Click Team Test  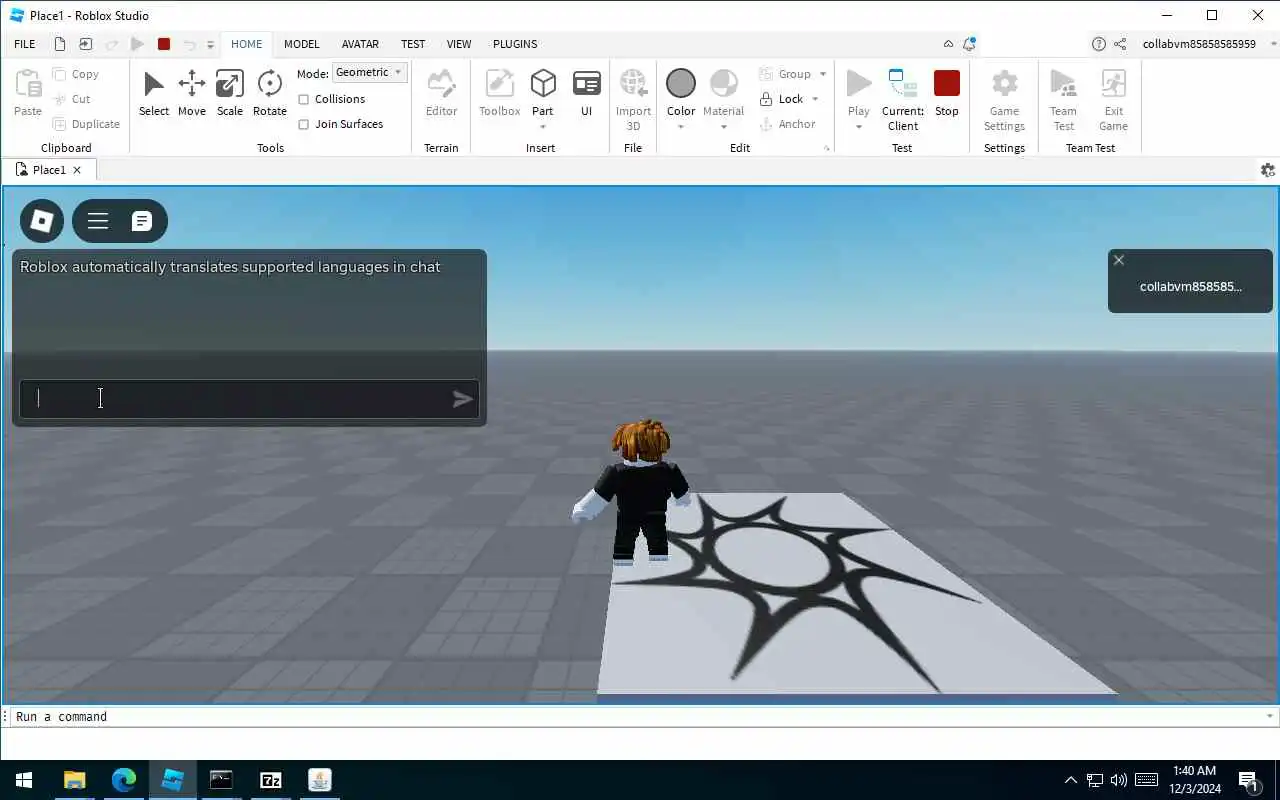tap(1063, 100)
